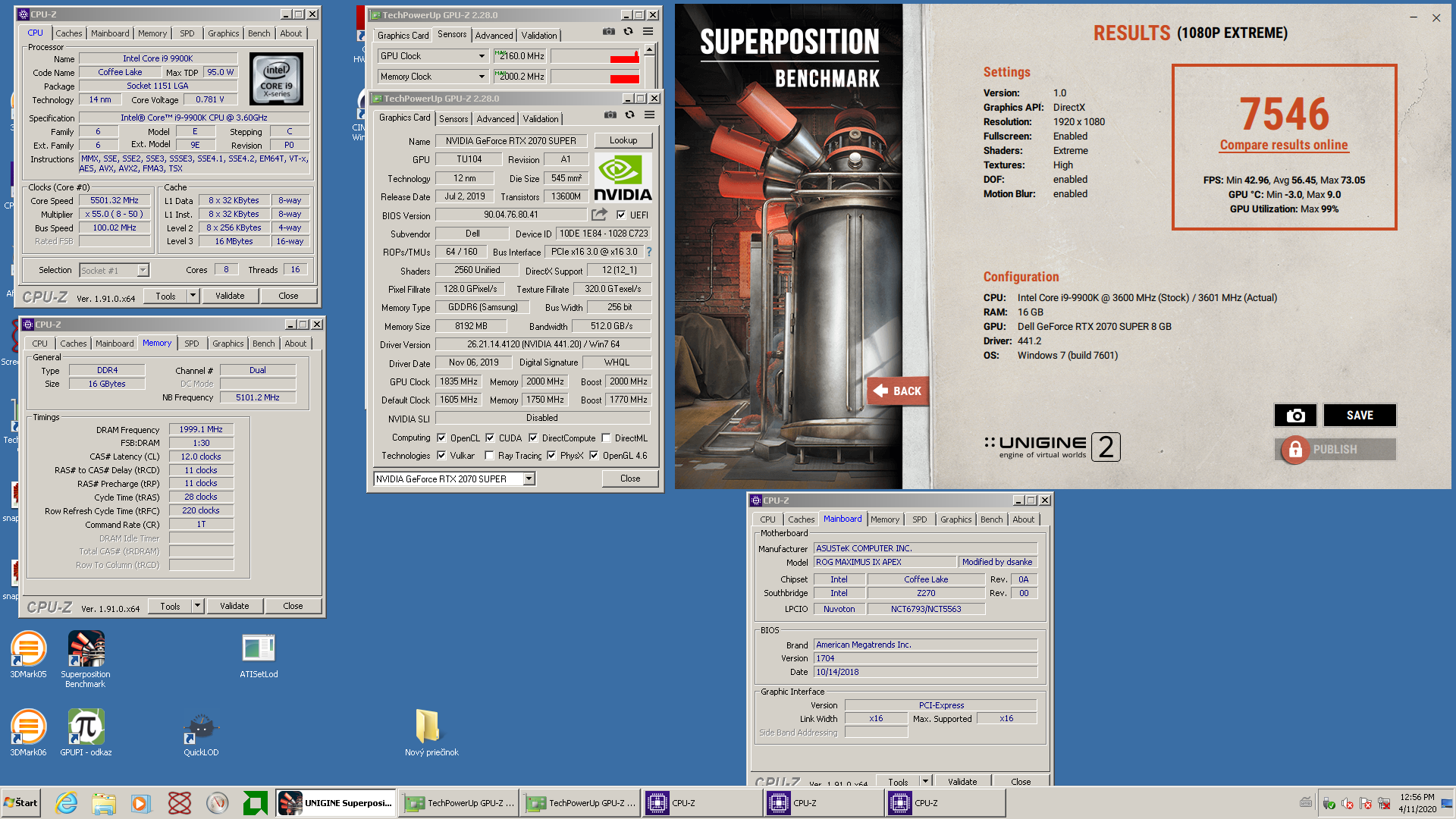Click the gauge taskbar icon
This screenshot has width=1456, height=819.
coord(218,802)
